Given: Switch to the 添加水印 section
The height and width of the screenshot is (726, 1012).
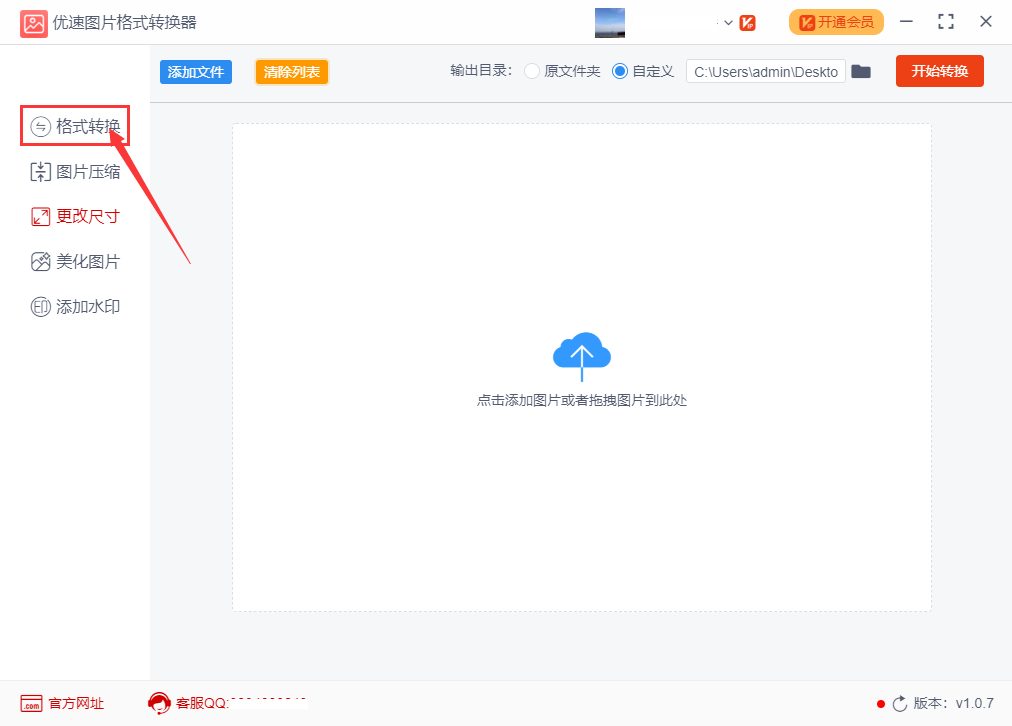Looking at the screenshot, I should click(75, 306).
